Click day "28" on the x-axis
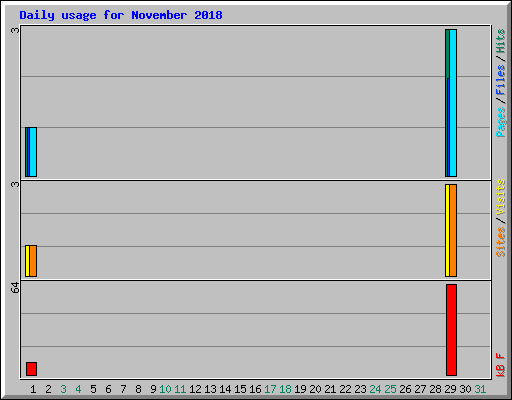The image size is (512, 400). click(x=435, y=389)
